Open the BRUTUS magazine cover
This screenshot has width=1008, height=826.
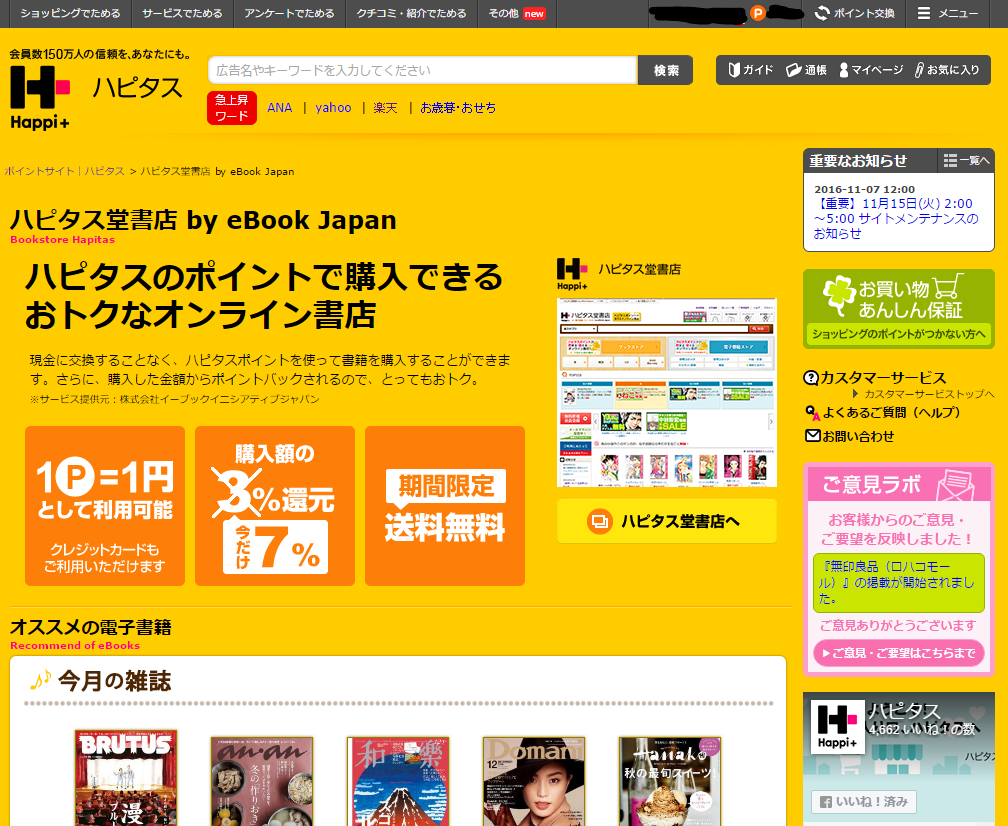pos(126,778)
